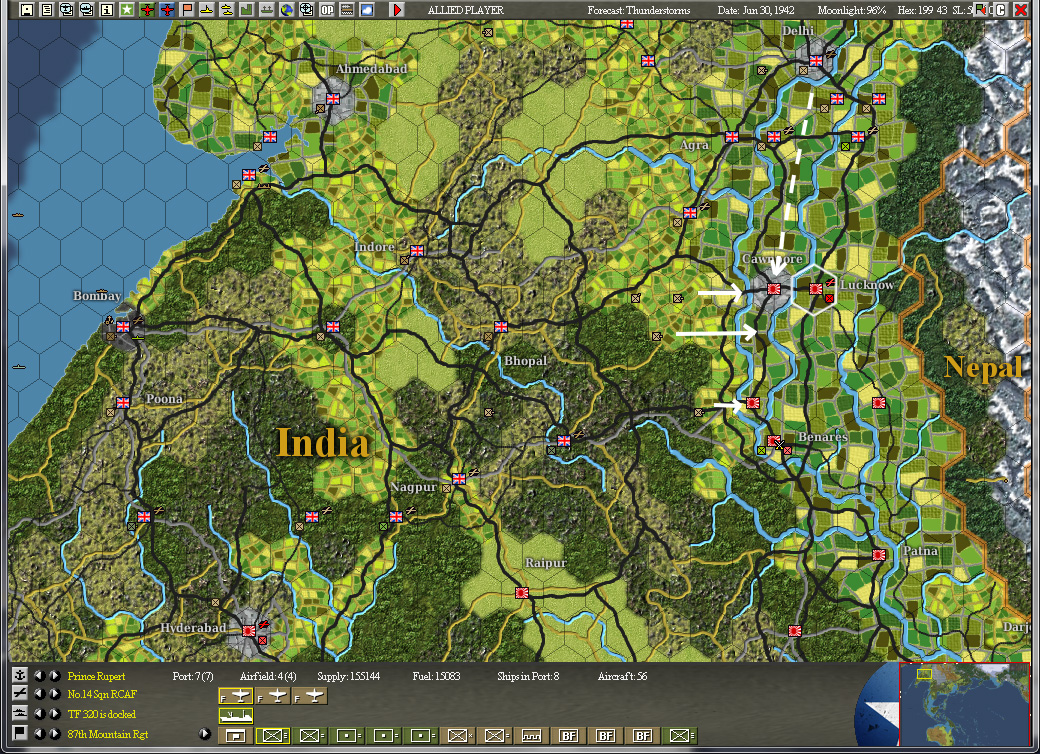Viewport: 1040px width, 754px height.
Task: Select the docked task force ship icon
Action: coord(235,716)
